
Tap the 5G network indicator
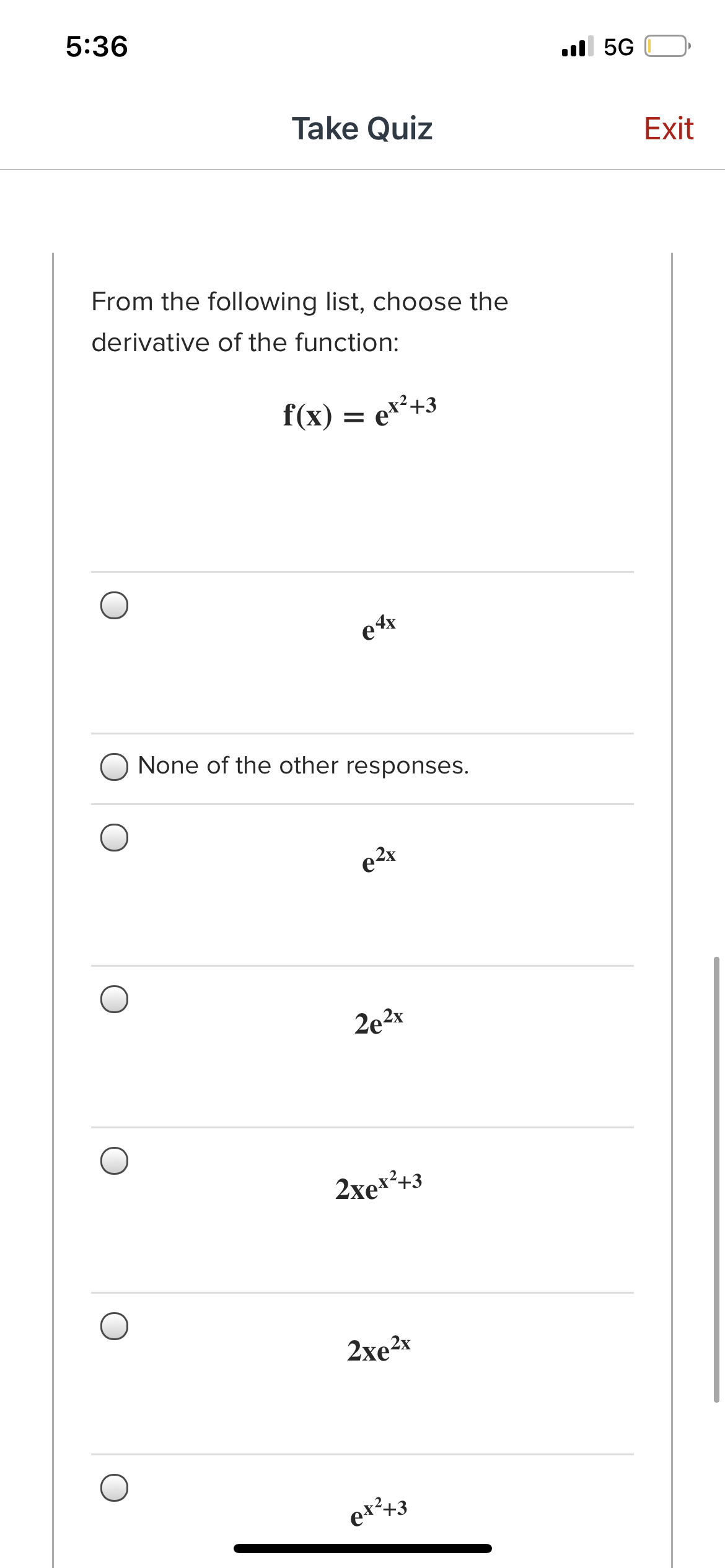coord(618,46)
